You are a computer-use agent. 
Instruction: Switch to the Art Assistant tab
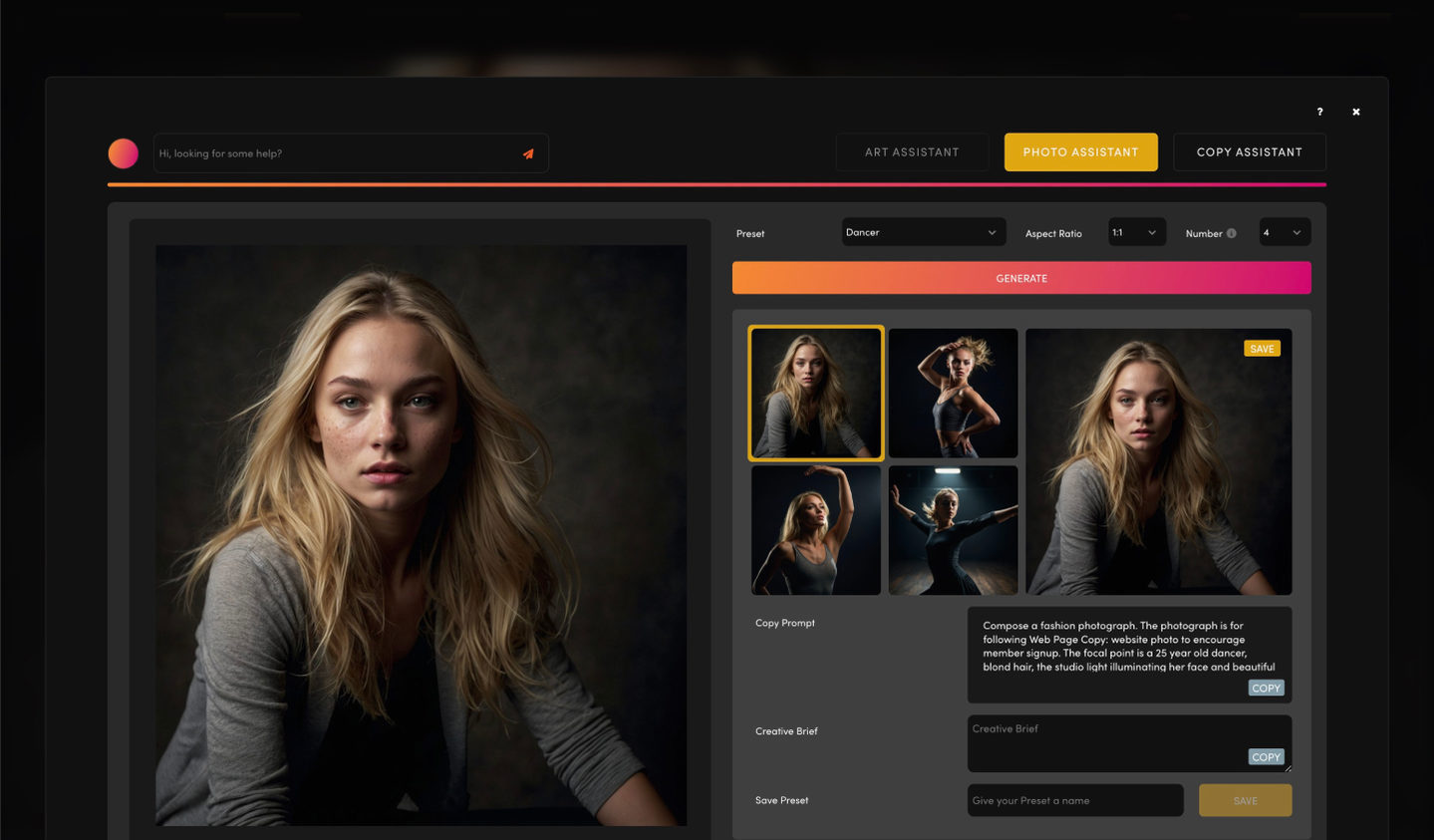click(912, 152)
